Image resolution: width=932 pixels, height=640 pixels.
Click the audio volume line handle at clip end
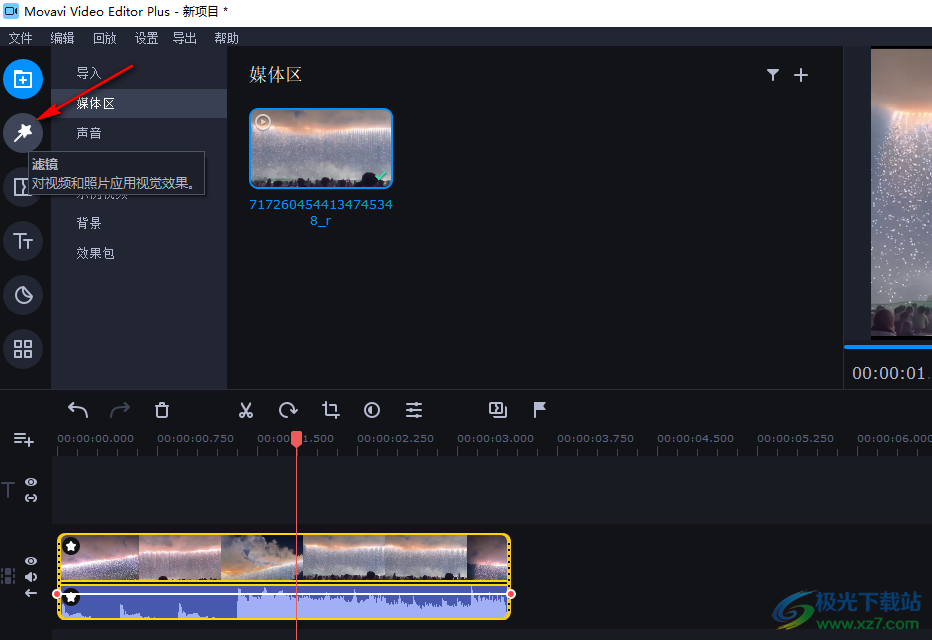point(511,594)
